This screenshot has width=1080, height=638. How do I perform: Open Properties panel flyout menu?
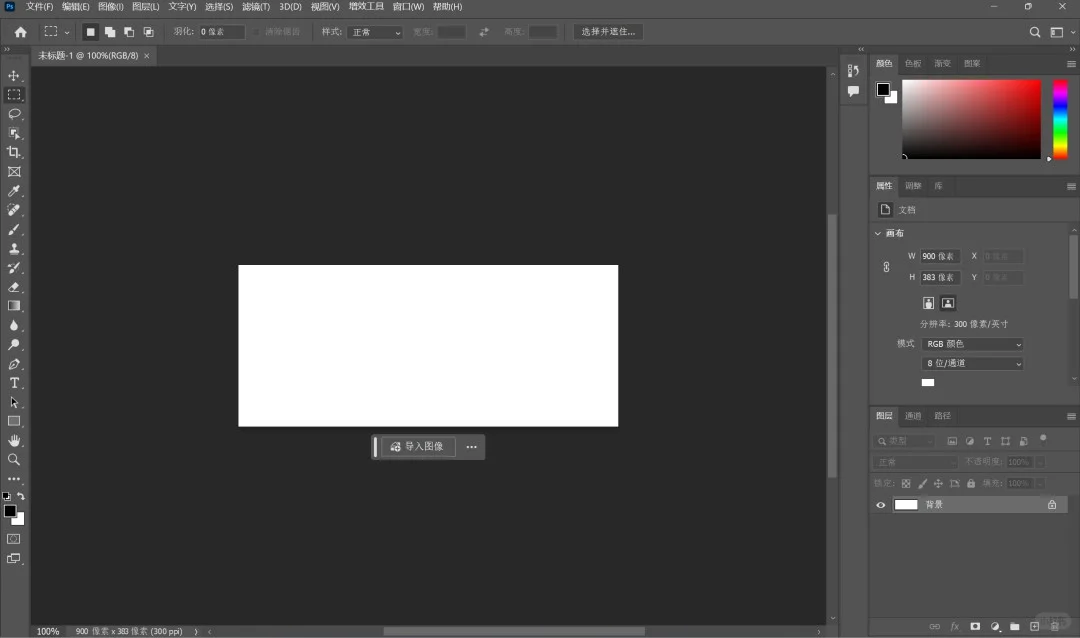tap(1071, 187)
